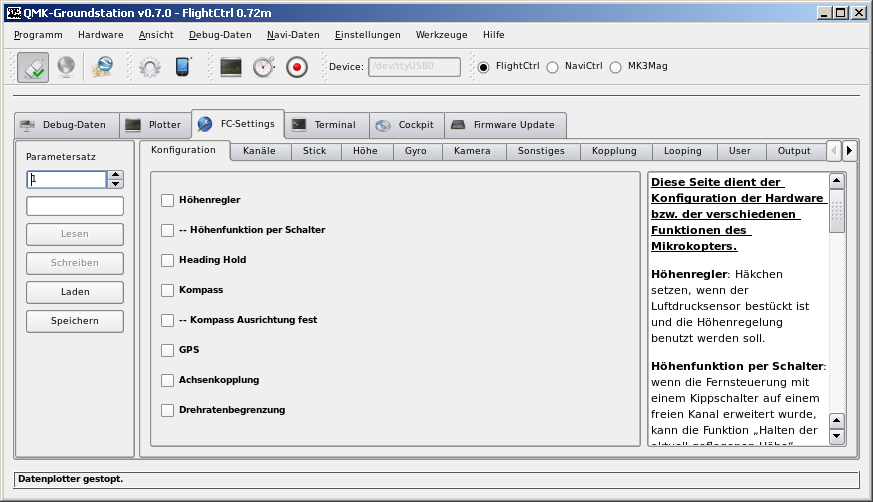Click the Laden button
The height and width of the screenshot is (502, 873).
pos(75,292)
